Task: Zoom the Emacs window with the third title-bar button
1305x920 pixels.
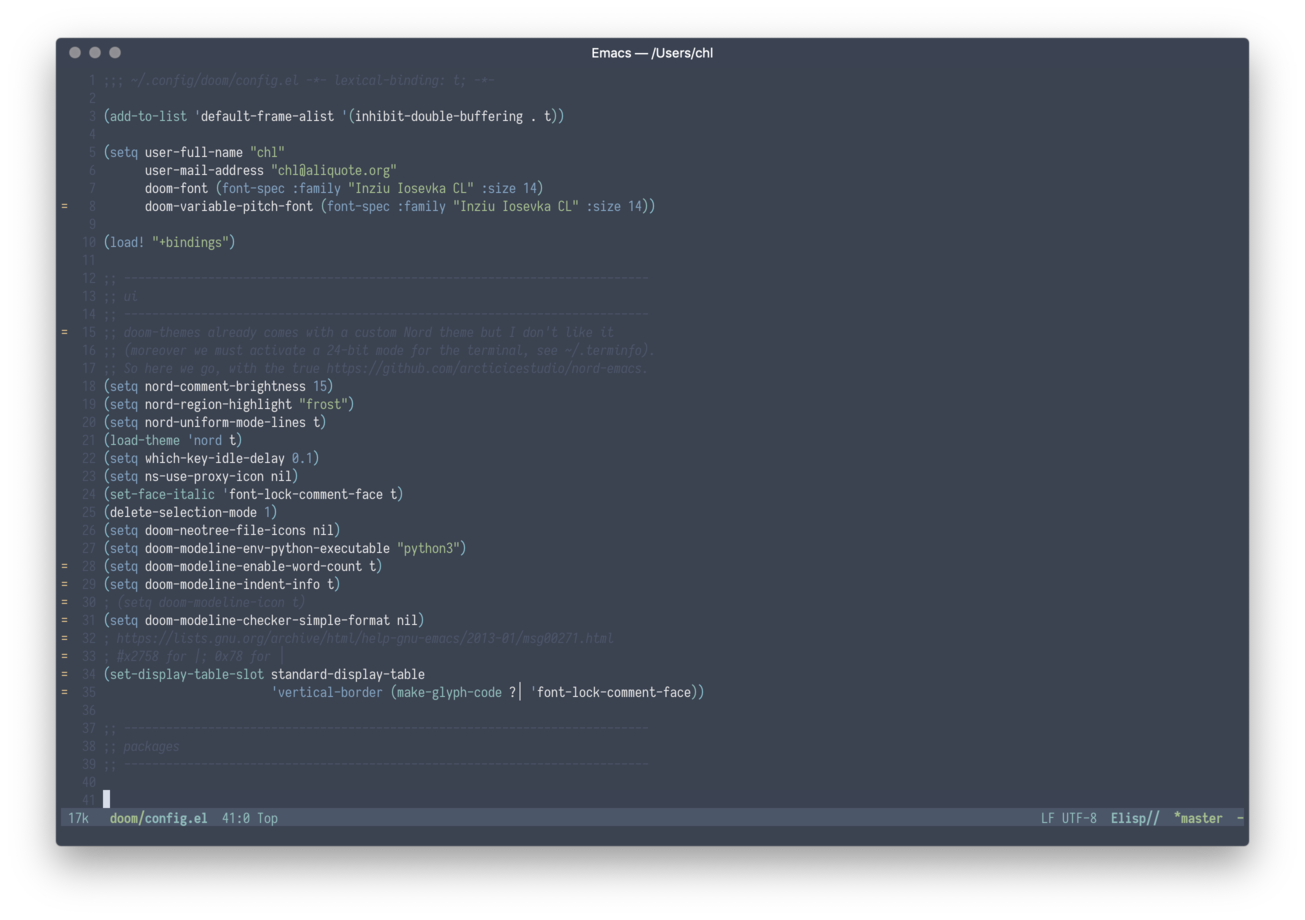Action: pyautogui.click(x=115, y=53)
